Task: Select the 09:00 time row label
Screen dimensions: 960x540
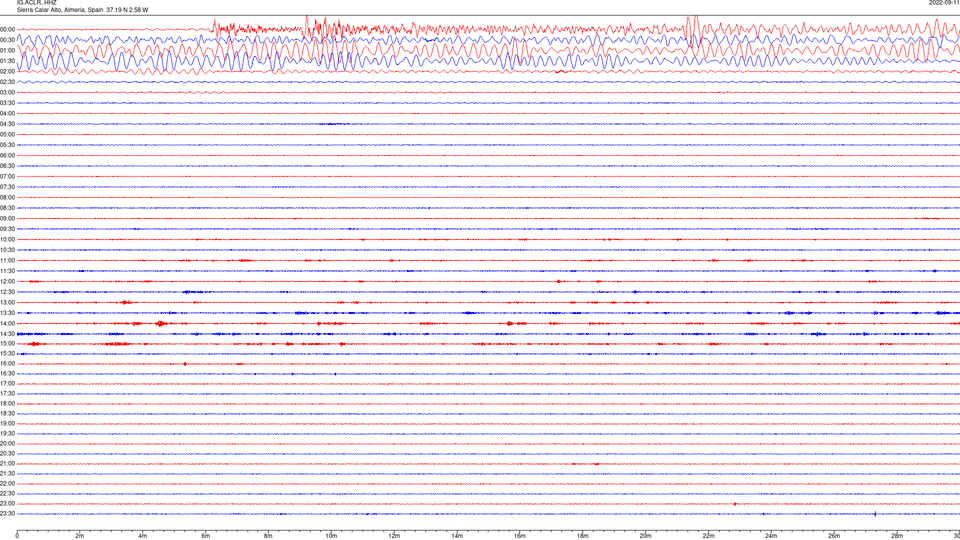Action: tap(7, 218)
